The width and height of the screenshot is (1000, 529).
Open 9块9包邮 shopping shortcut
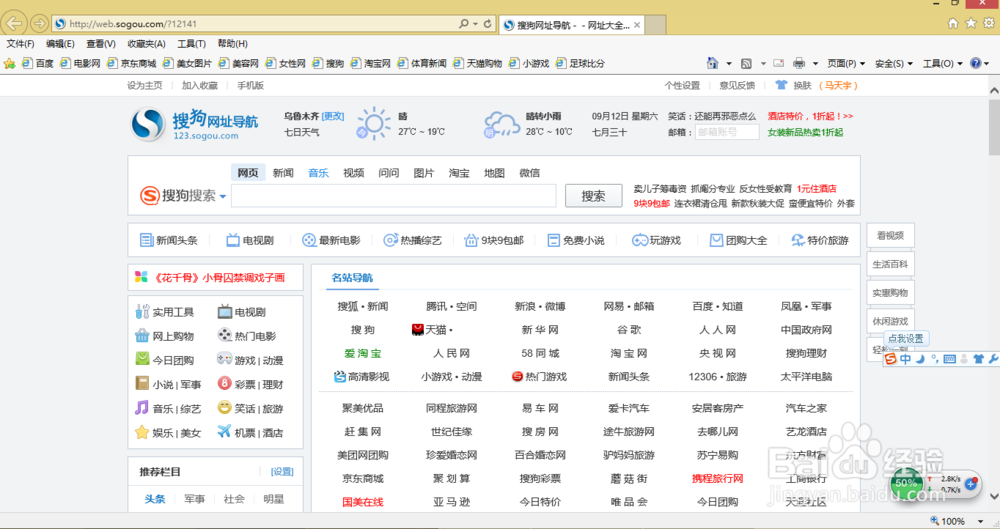494,240
